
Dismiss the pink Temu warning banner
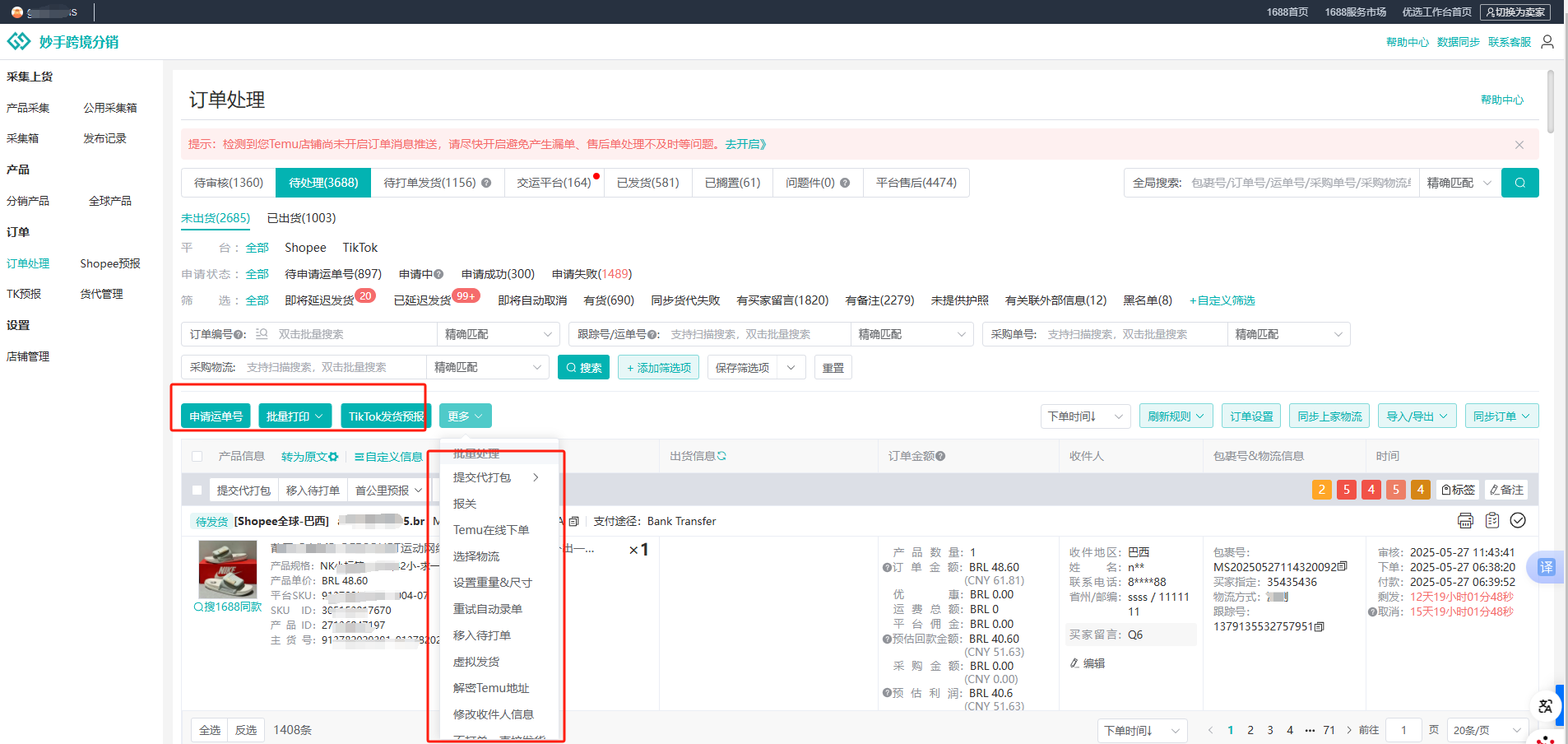pyautogui.click(x=1519, y=145)
